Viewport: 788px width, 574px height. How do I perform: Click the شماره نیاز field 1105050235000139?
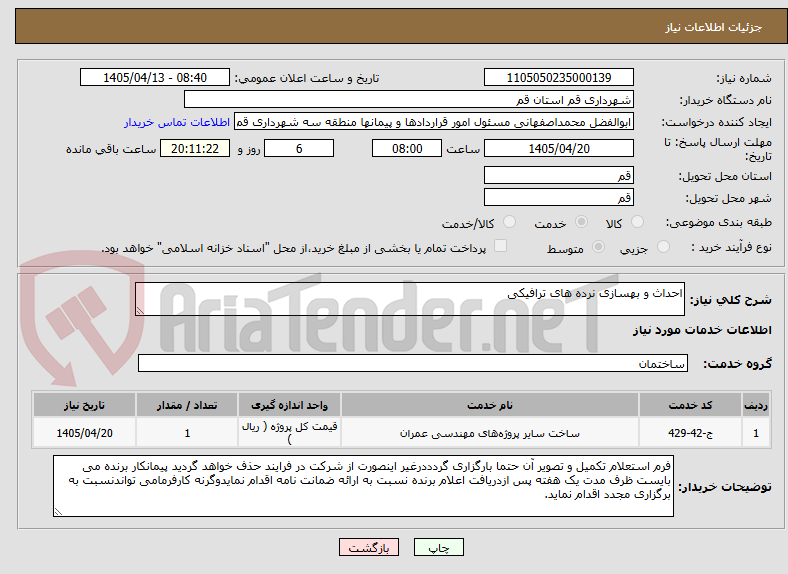(x=558, y=77)
